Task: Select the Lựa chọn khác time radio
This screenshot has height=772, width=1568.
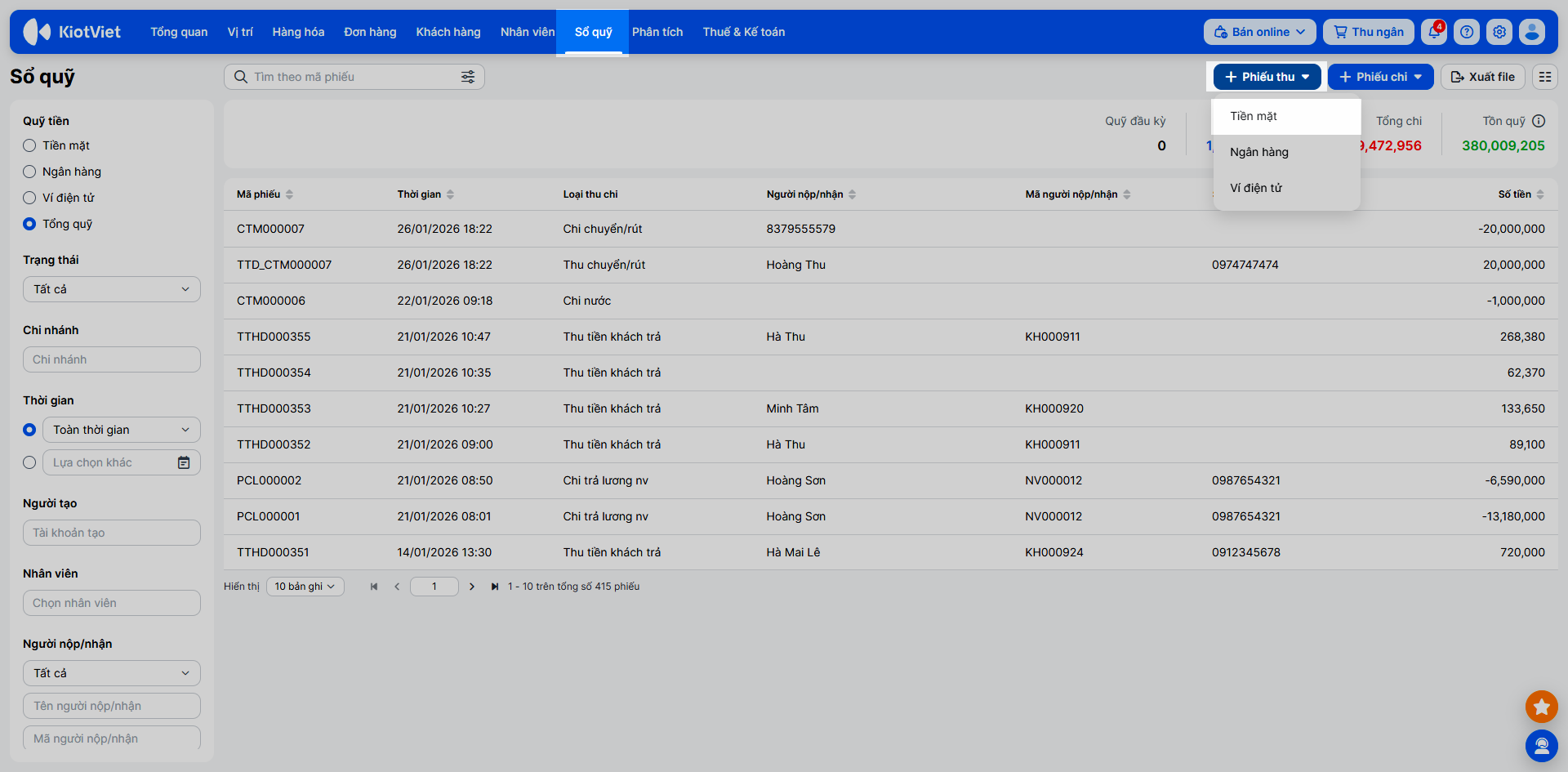Action: point(29,462)
